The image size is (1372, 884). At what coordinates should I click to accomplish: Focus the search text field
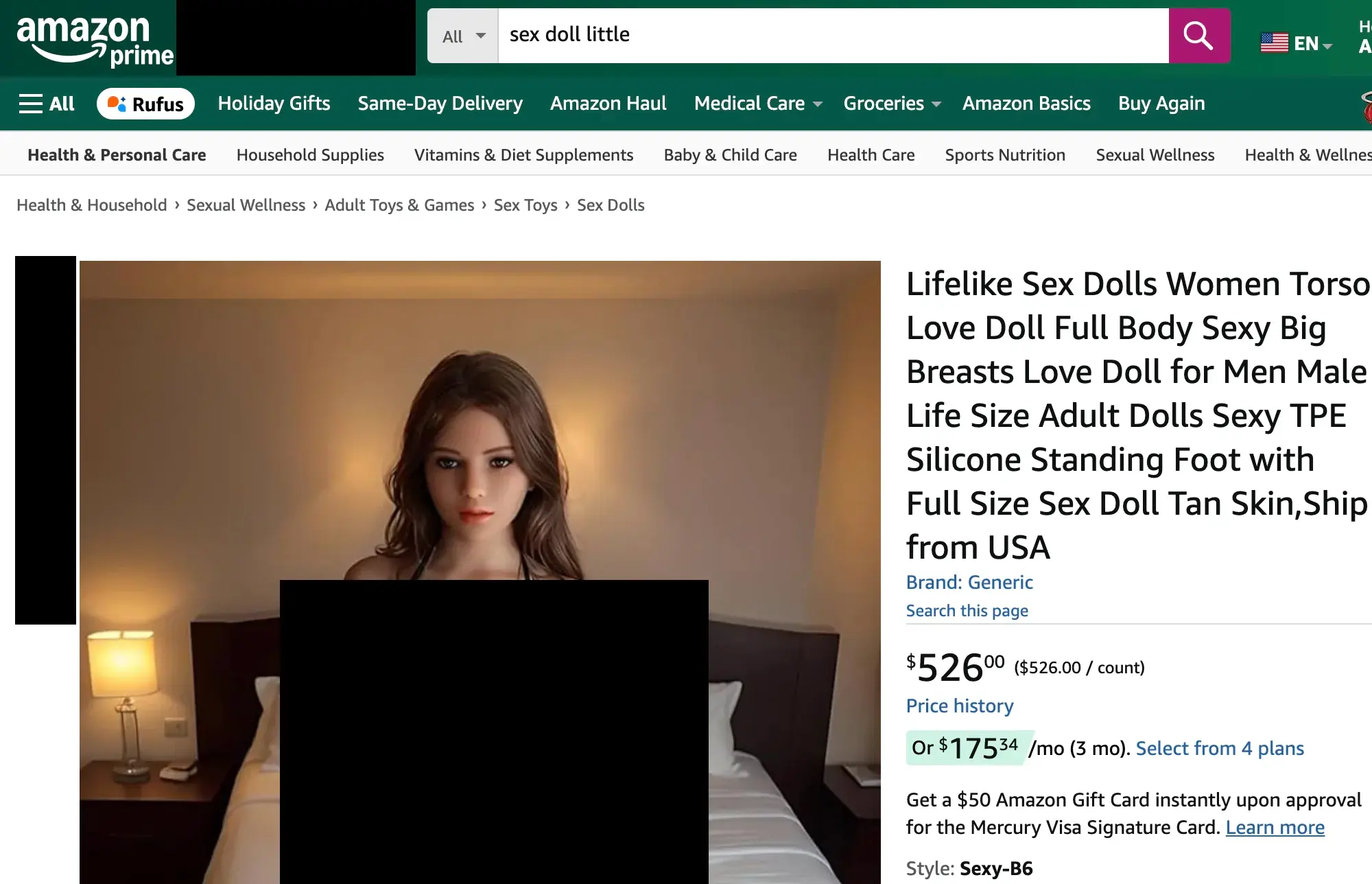coord(833,35)
